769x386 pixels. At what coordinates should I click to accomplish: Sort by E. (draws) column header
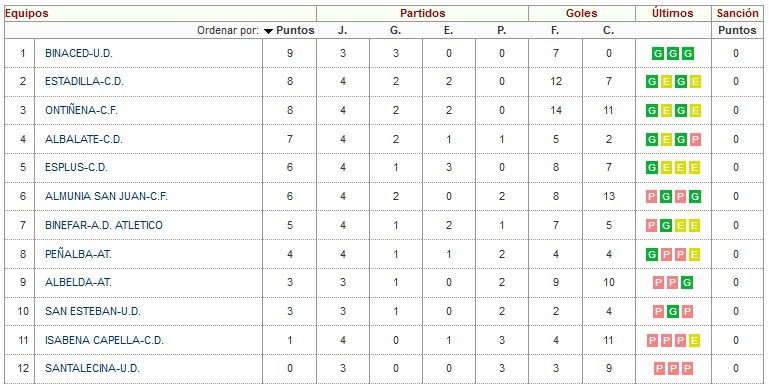(x=448, y=30)
